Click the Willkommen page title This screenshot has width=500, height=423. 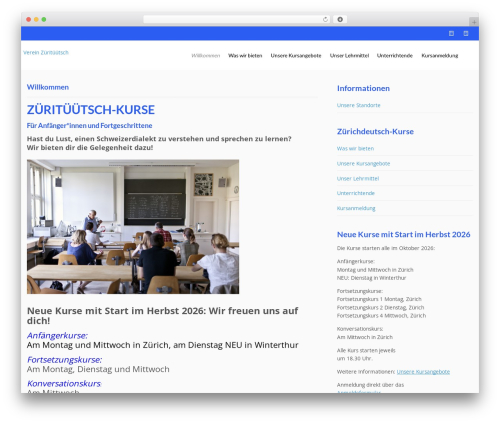click(x=48, y=87)
